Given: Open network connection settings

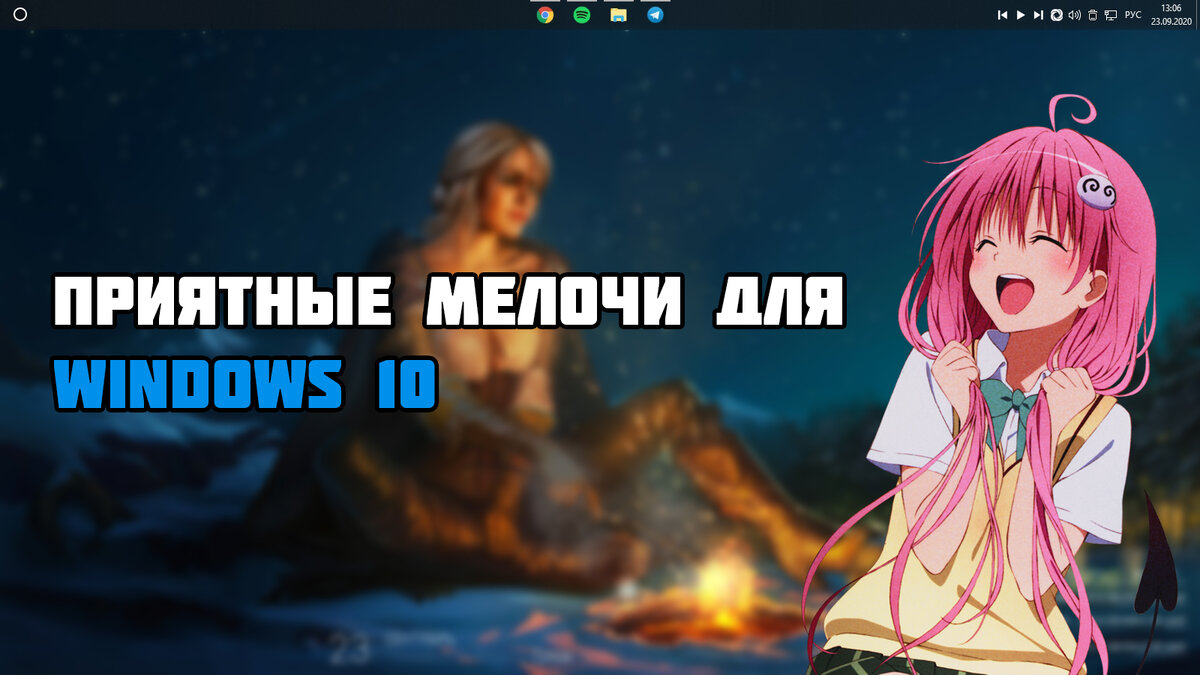Looking at the screenshot, I should tap(1111, 15).
